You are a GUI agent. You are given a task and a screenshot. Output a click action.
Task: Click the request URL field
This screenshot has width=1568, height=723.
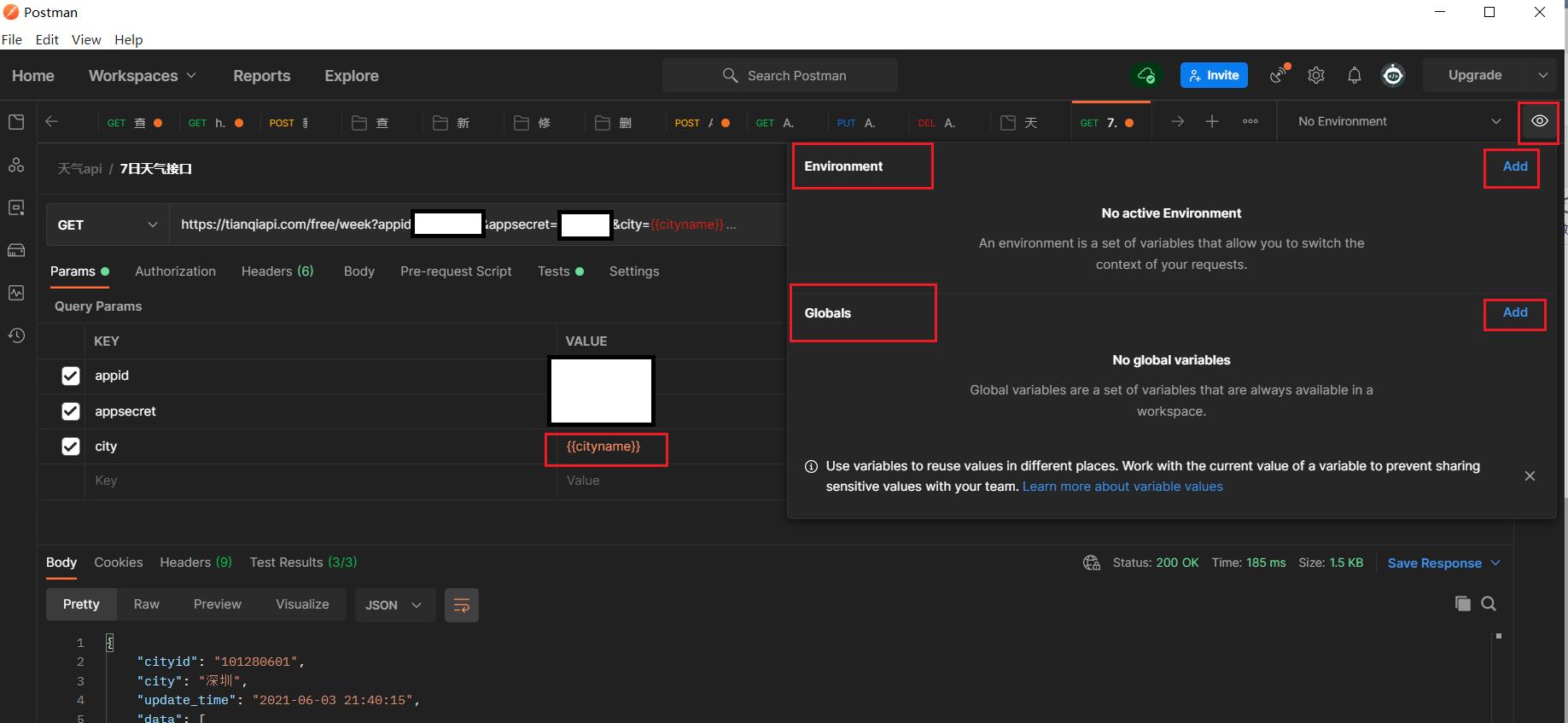tap(478, 224)
